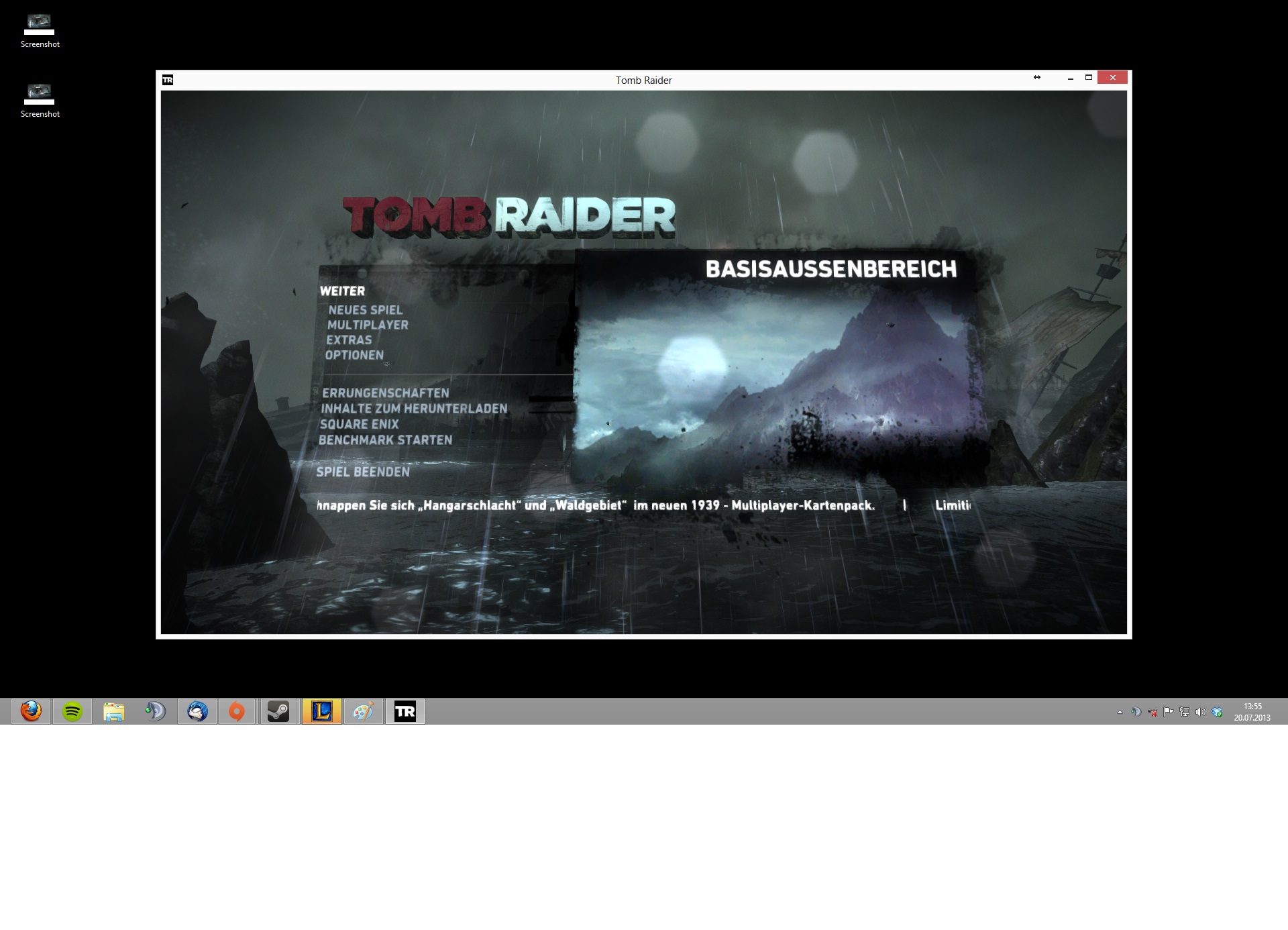Switch to League of Legends taskbar icon
The width and height of the screenshot is (1288, 930).
(x=322, y=711)
